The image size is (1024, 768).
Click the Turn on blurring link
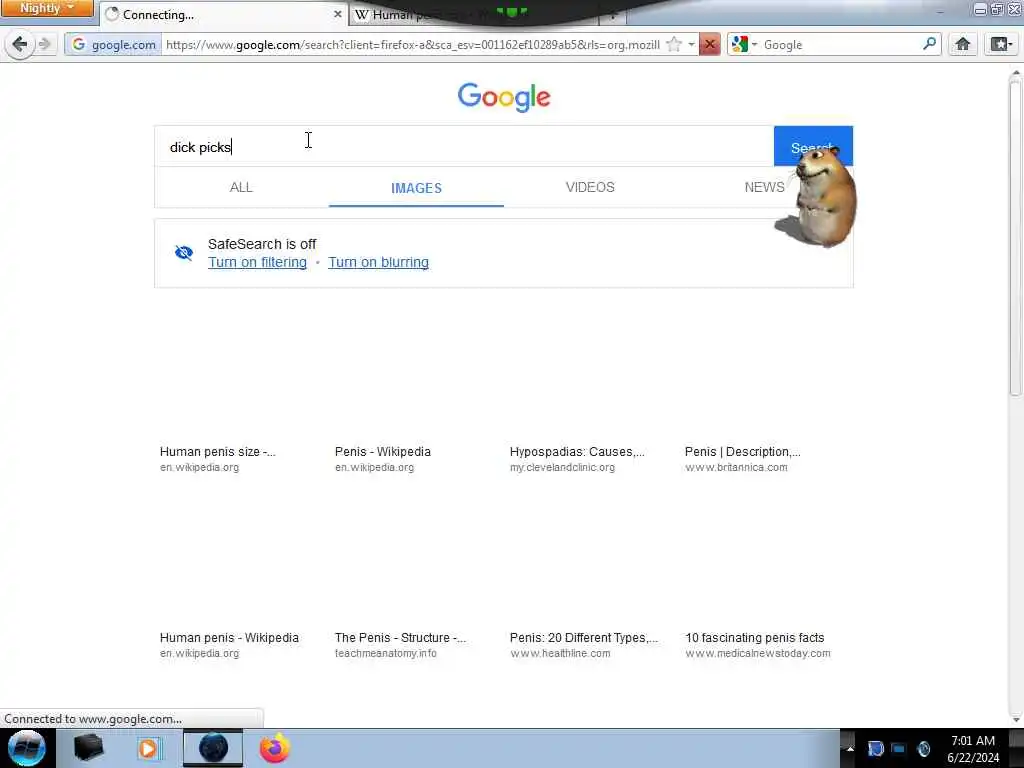coord(378,263)
